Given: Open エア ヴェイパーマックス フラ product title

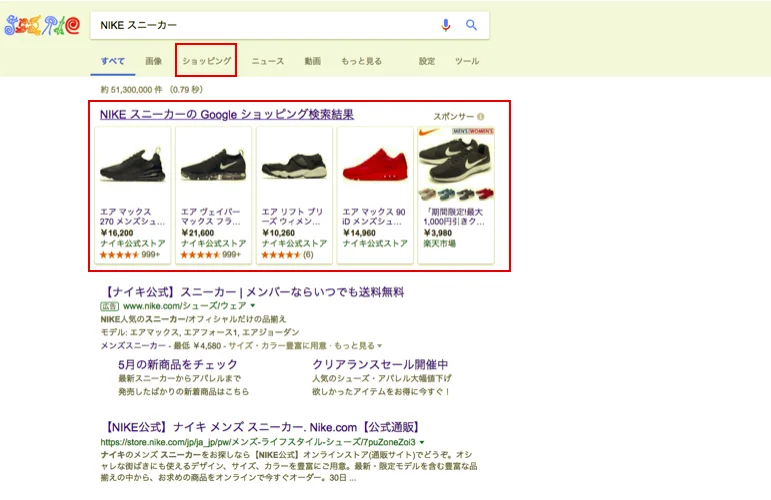Looking at the screenshot, I should tap(211, 217).
